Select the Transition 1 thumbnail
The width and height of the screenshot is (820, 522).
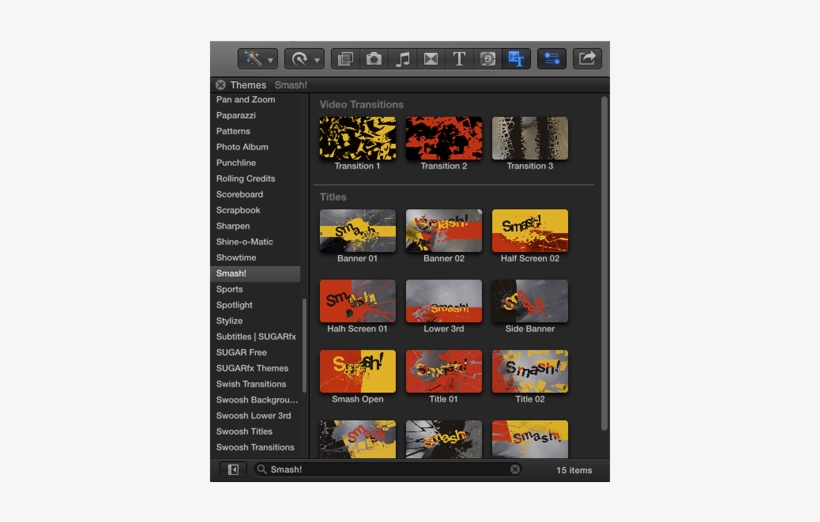tap(358, 139)
